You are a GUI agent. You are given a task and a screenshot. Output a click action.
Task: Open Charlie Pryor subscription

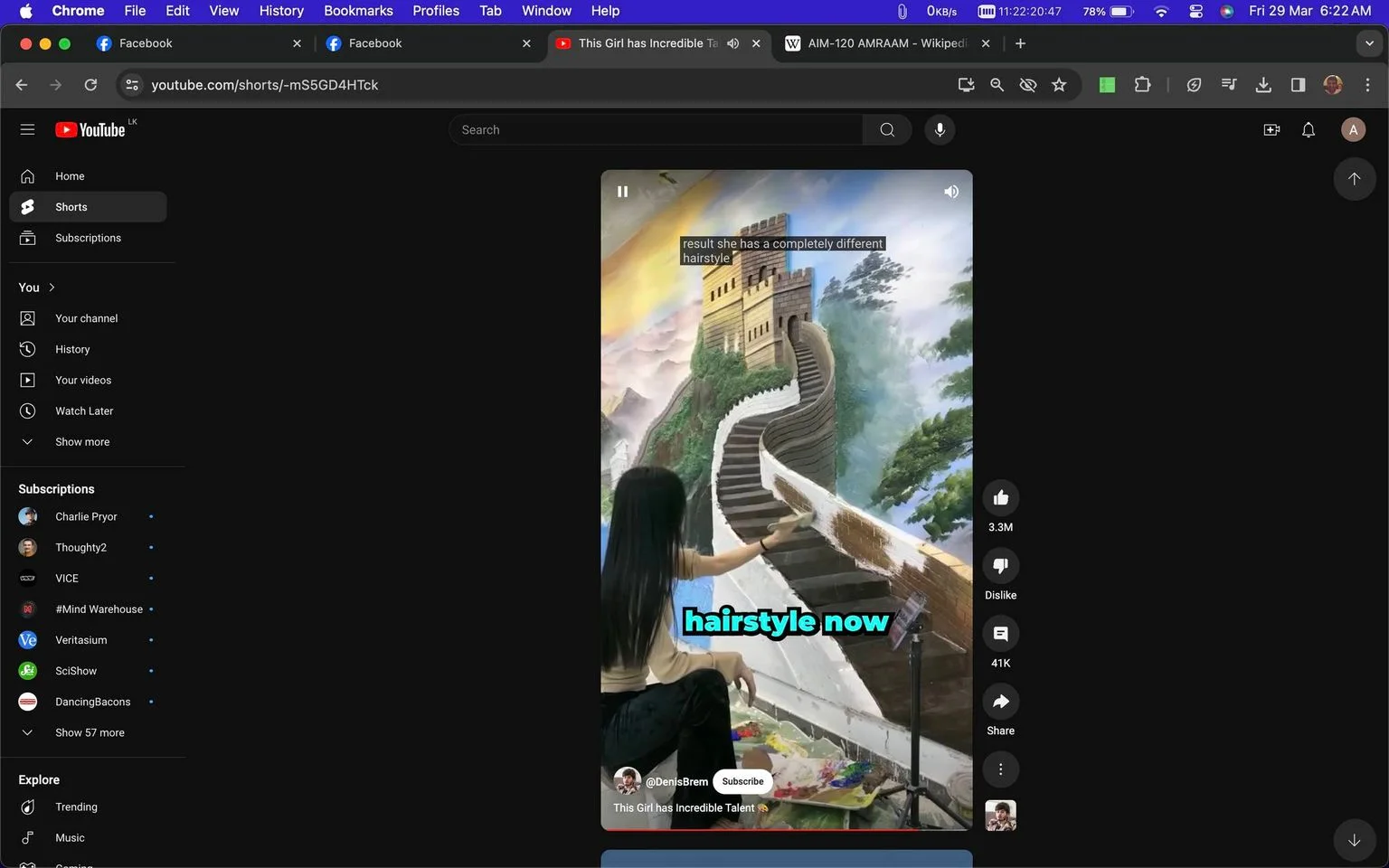click(x=88, y=516)
